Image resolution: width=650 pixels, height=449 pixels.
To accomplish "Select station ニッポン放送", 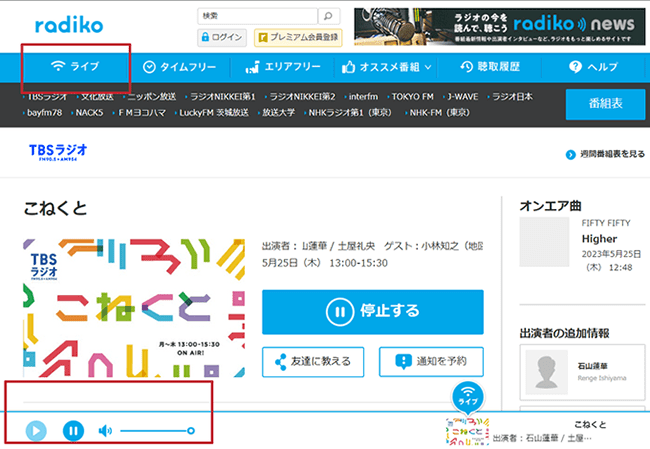I will coord(151,97).
